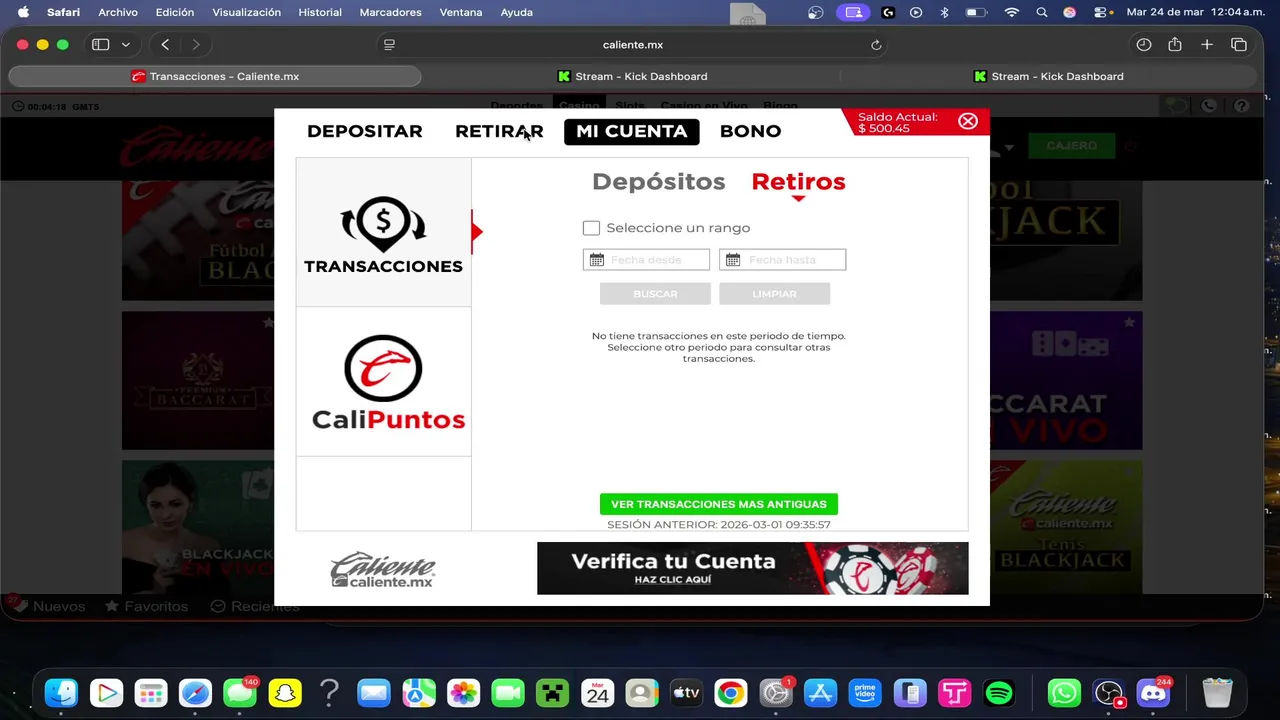Open the CaliPuntos sidebar section
This screenshot has height=720, width=1280.
click(x=383, y=382)
